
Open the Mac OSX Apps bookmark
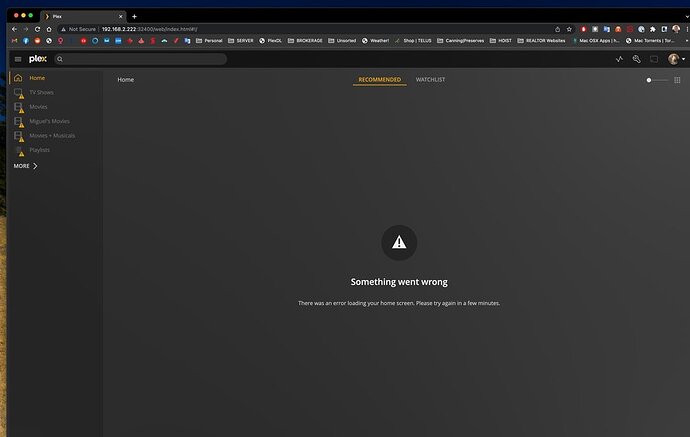click(x=596, y=40)
